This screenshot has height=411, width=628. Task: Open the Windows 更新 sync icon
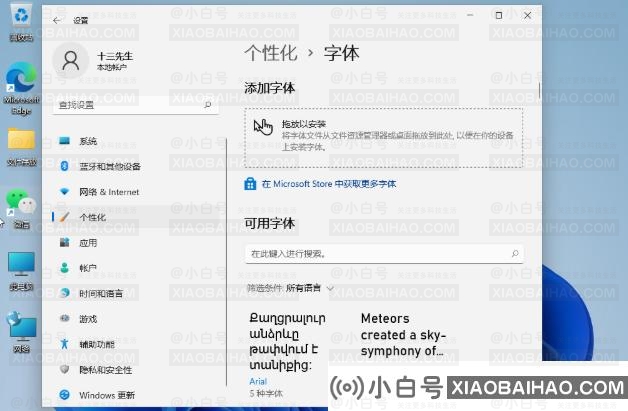(64, 395)
